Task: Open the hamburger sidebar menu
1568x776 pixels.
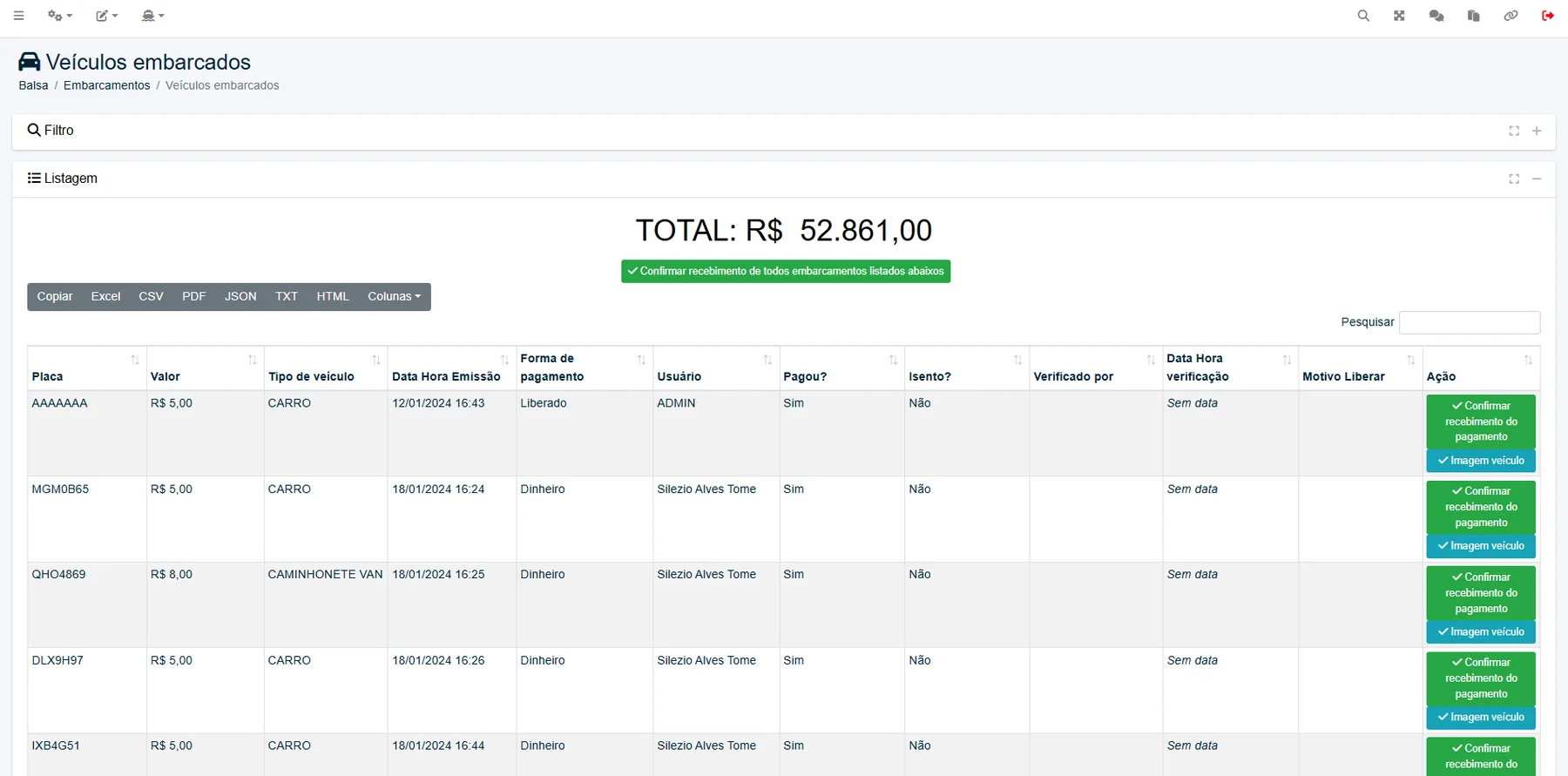Action: [x=18, y=16]
